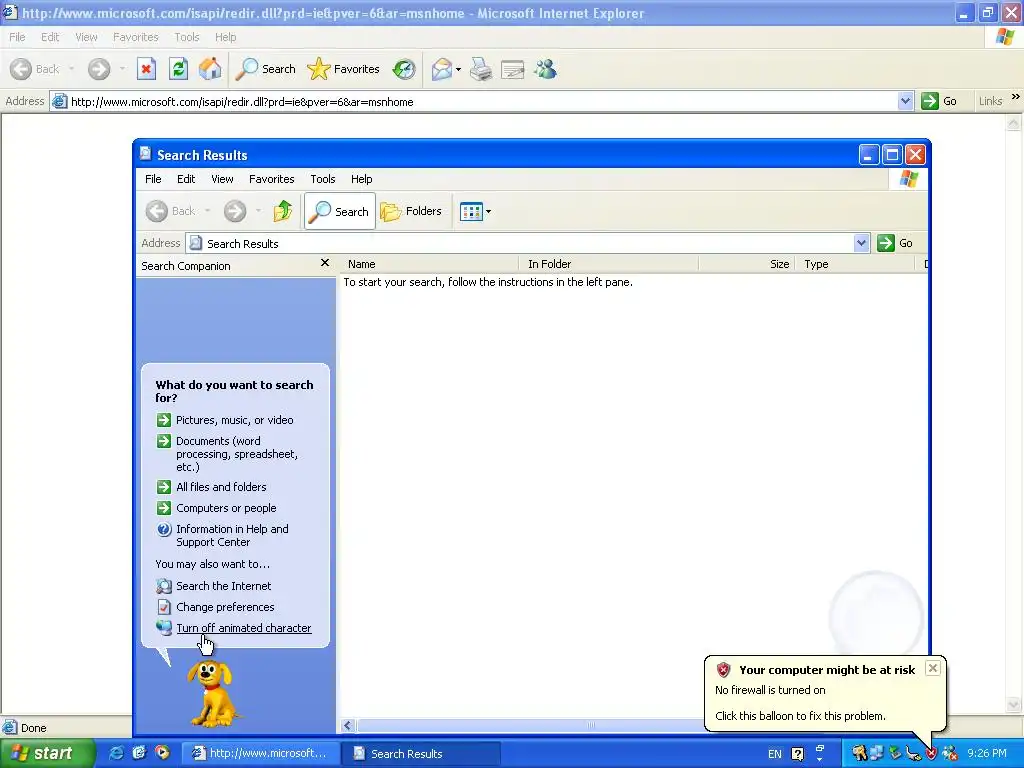Click the Refresh icon in Internet Explorer toolbar
Viewport: 1024px width, 768px height.
178,69
